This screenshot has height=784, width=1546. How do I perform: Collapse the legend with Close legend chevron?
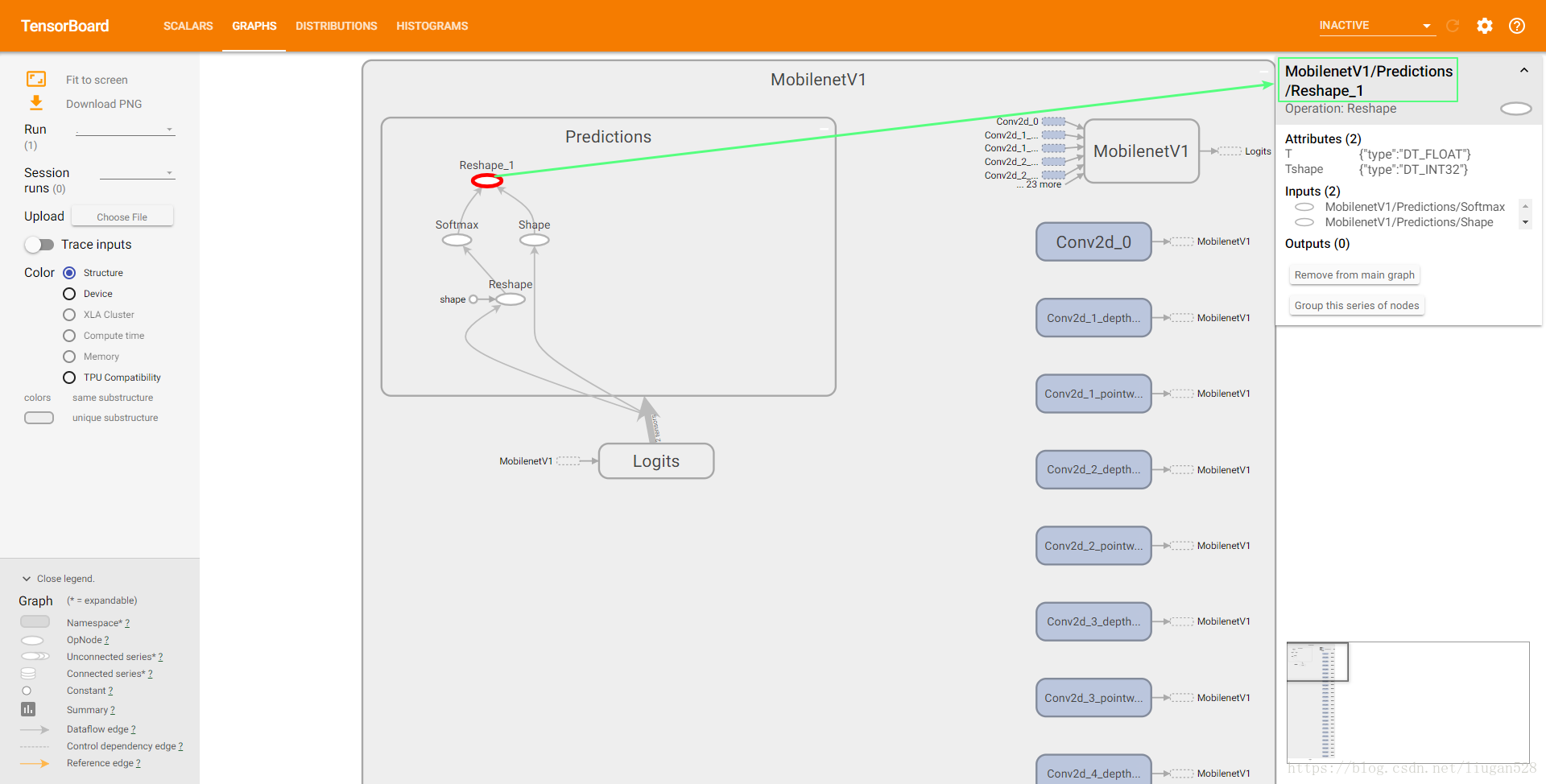[x=27, y=579]
